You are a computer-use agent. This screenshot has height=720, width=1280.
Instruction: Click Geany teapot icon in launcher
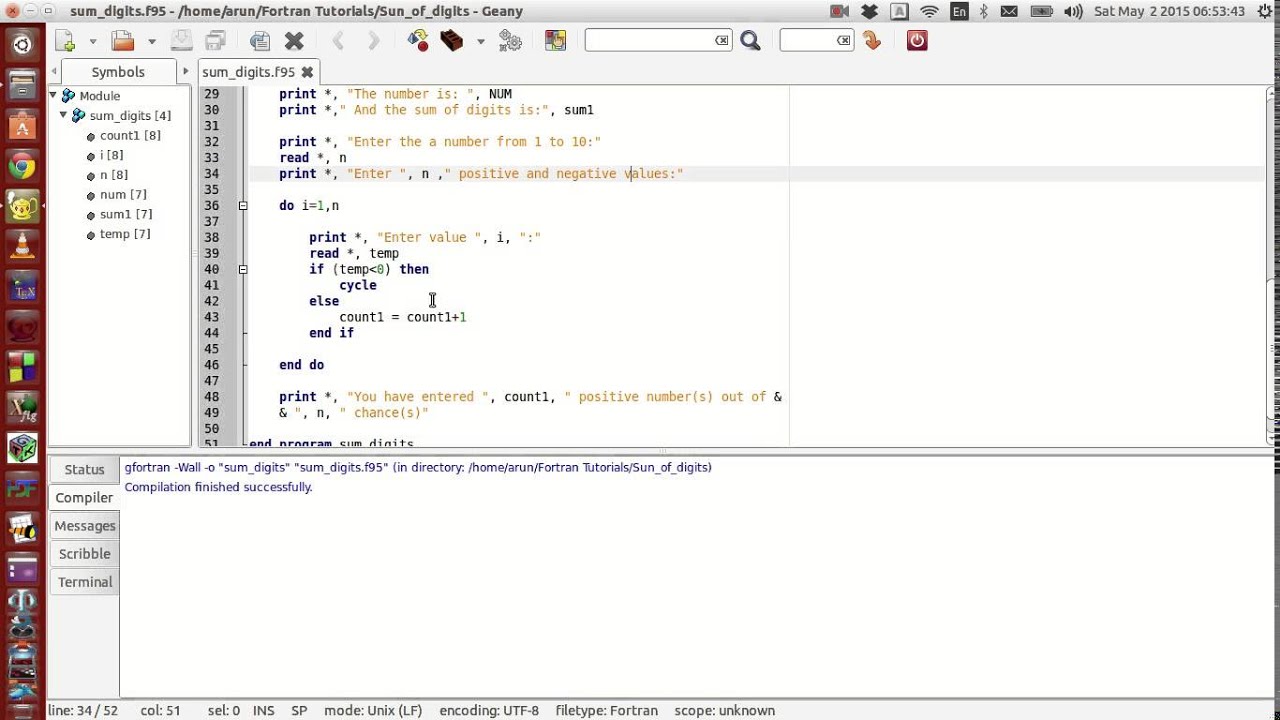[22, 207]
